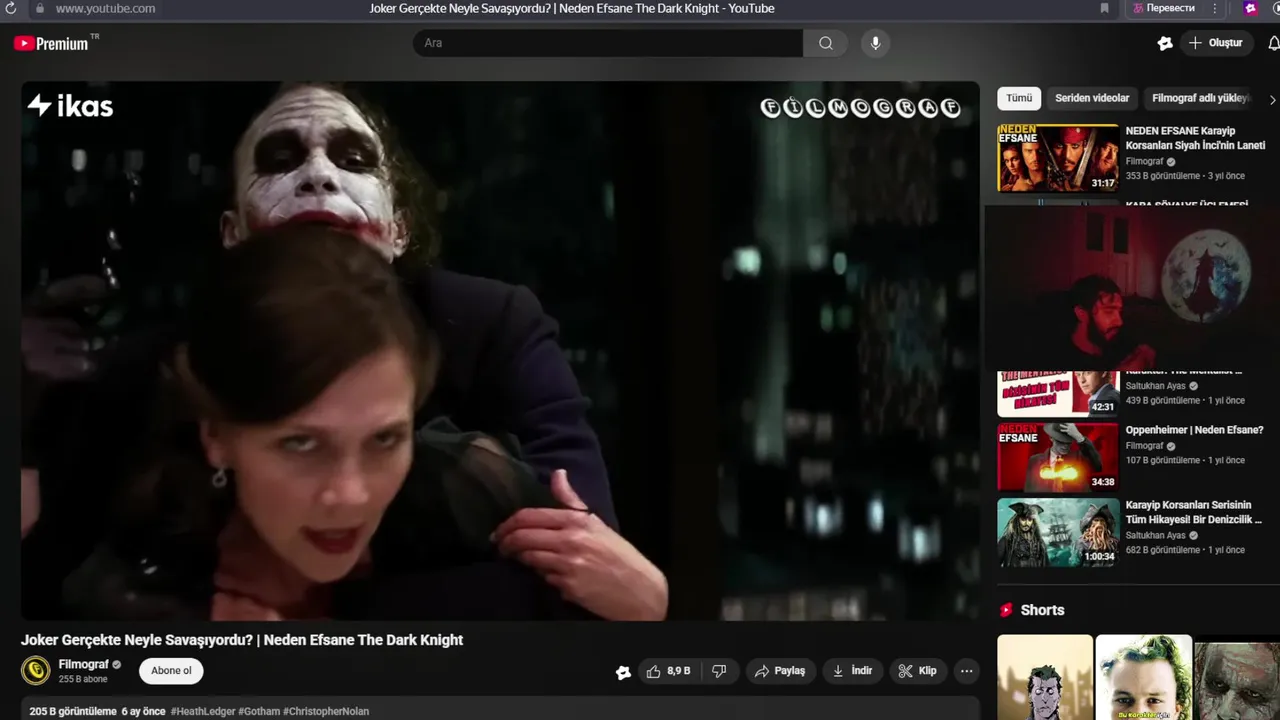Select the Filmograf adlı yükleyen chip
The width and height of the screenshot is (1280, 720).
(x=1201, y=98)
